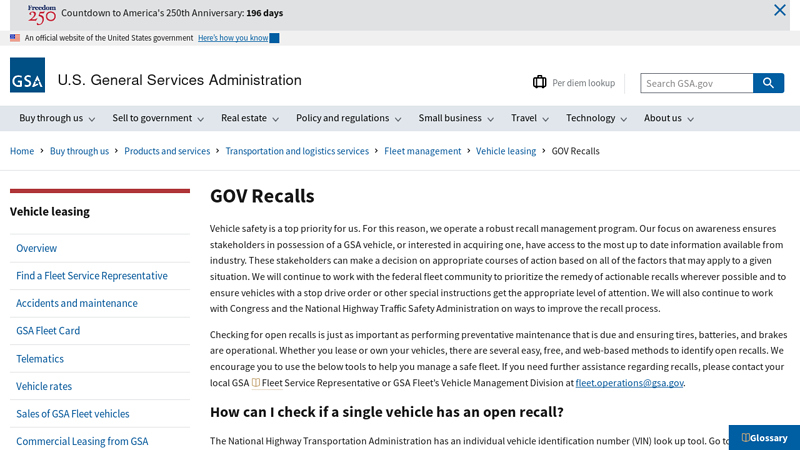Close the Freedom 250 countdown banner
The height and width of the screenshot is (450, 800).
pyautogui.click(x=779, y=10)
